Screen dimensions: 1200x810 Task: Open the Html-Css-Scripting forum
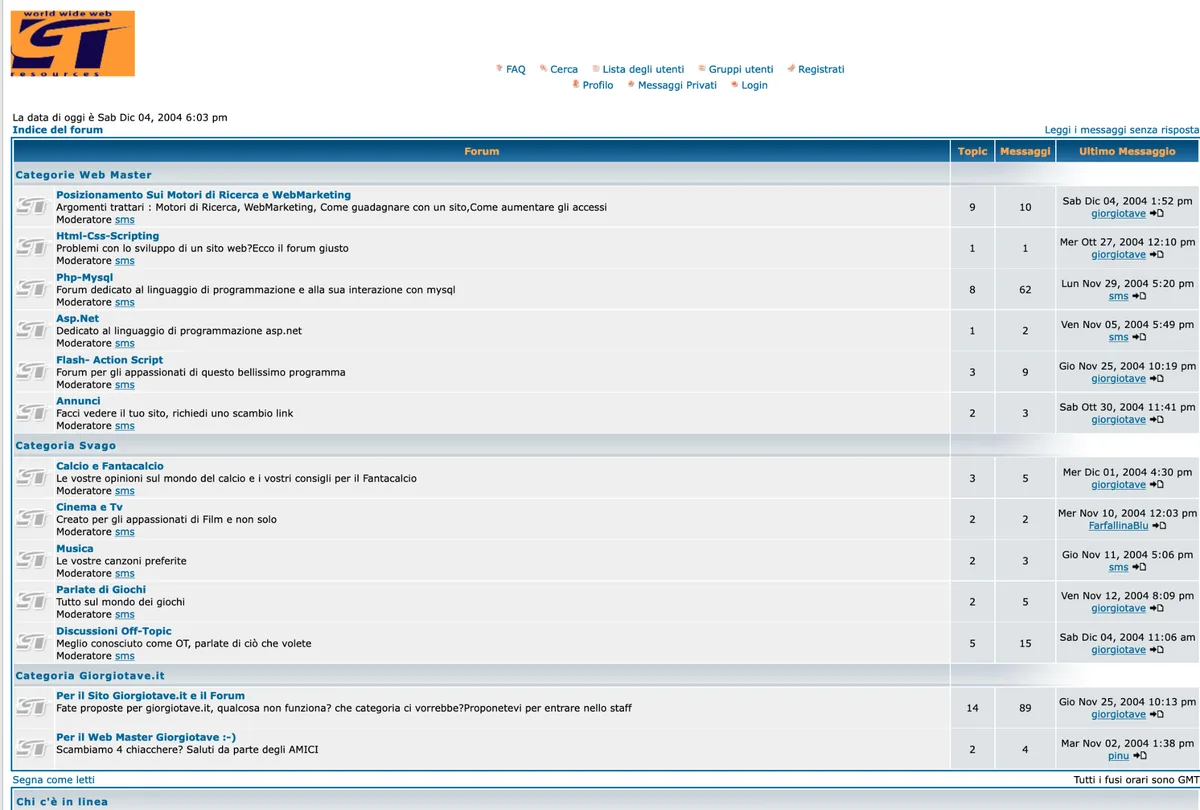[108, 236]
